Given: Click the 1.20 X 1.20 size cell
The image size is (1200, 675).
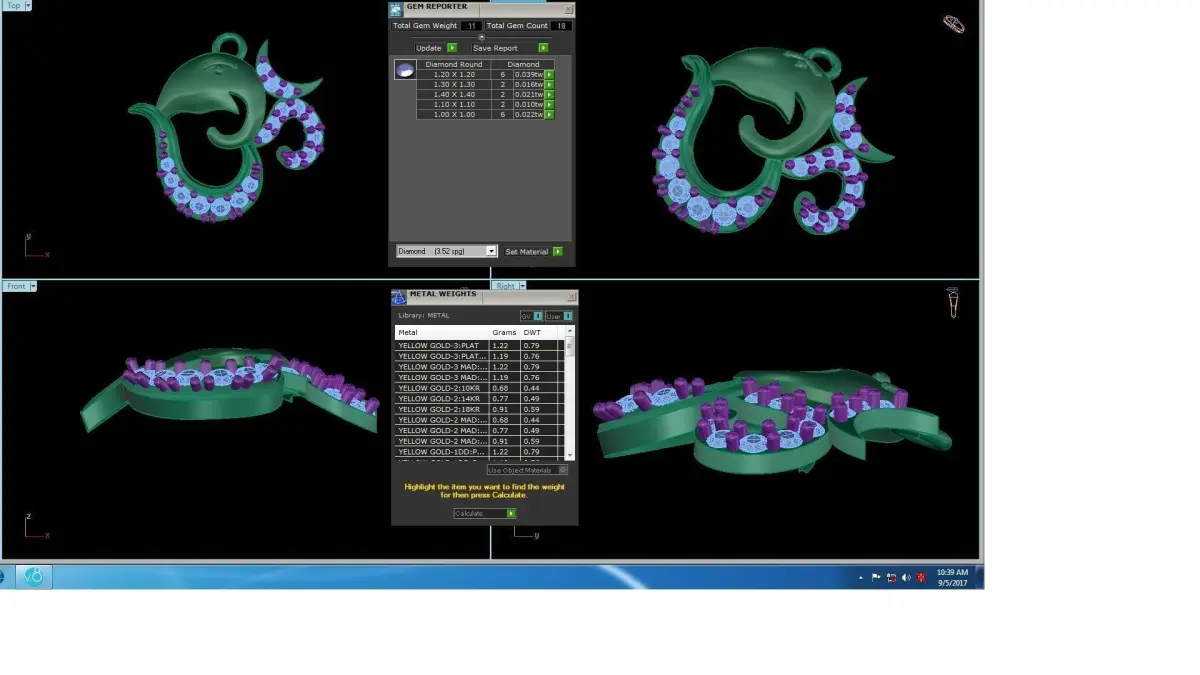Looking at the screenshot, I should click(453, 74).
